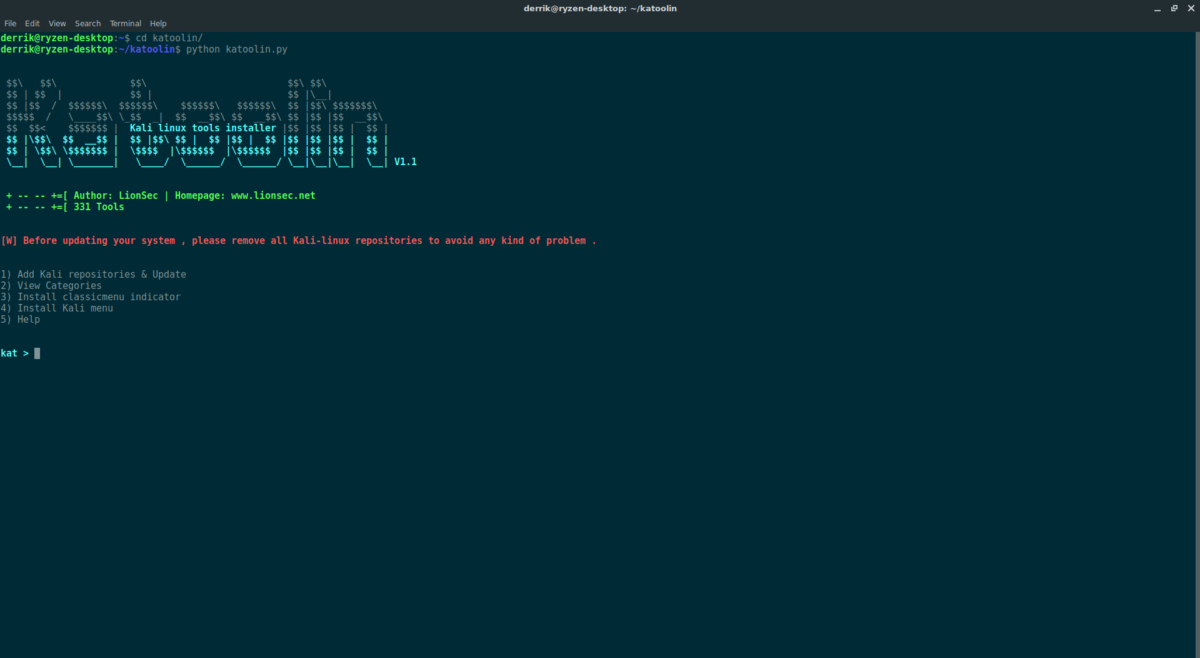Click the V1.1 version label
The width and height of the screenshot is (1200, 658).
pyautogui.click(x=405, y=161)
